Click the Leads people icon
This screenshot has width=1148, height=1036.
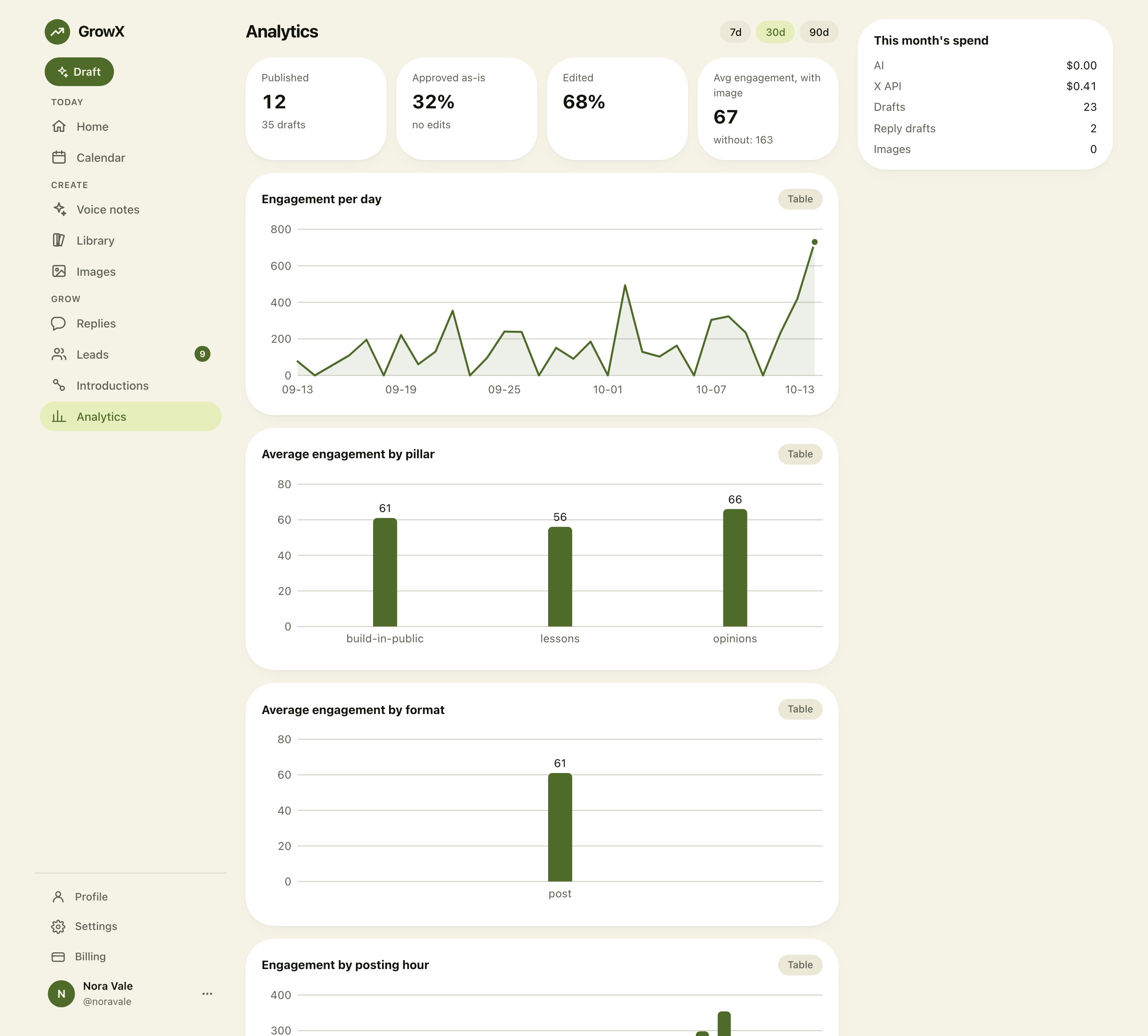[59, 355]
